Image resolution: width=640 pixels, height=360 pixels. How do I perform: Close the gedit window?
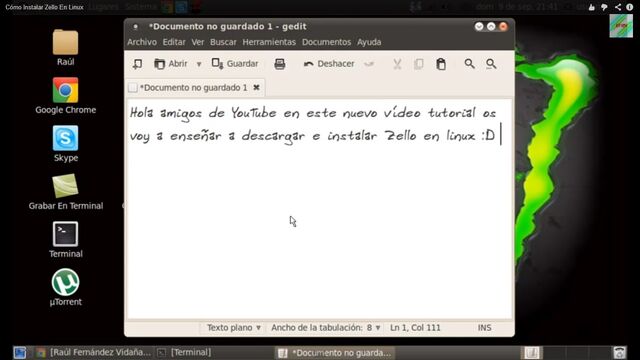[503, 27]
